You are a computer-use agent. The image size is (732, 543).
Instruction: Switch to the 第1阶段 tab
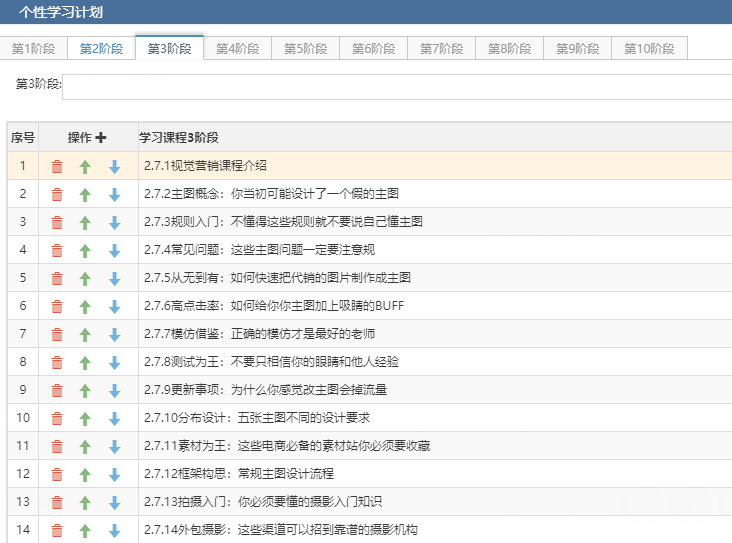click(33, 49)
